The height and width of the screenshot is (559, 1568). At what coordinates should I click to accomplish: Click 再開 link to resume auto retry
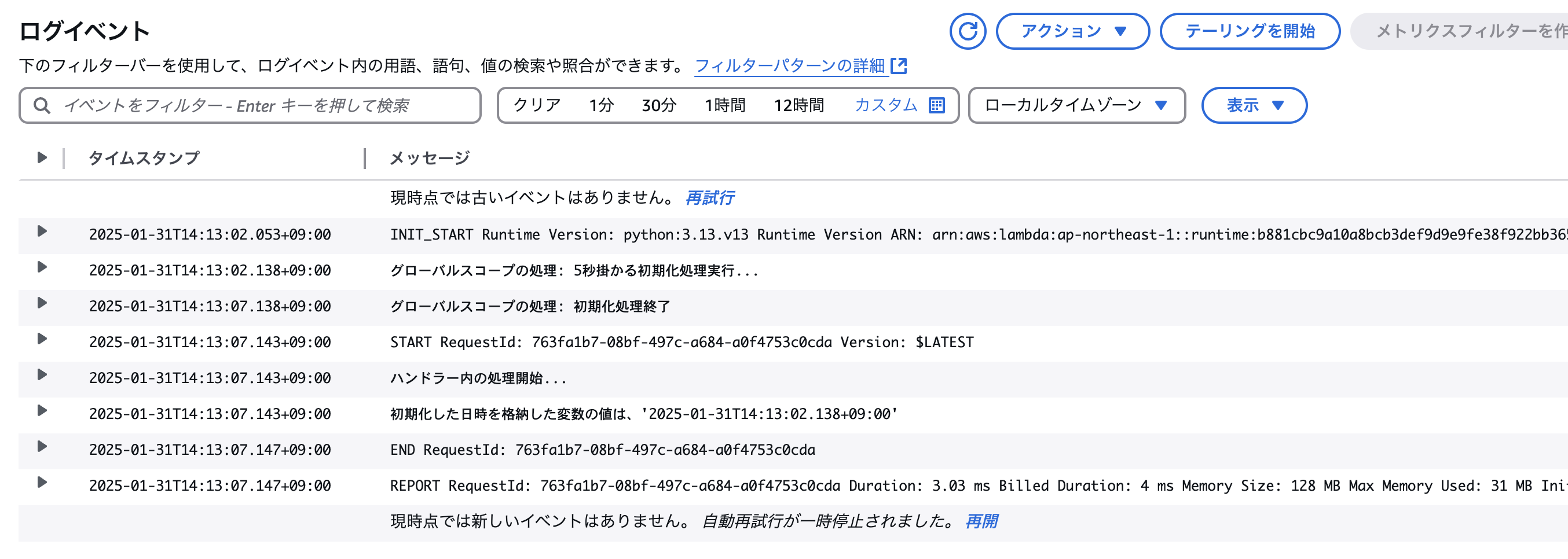pyautogui.click(x=981, y=521)
